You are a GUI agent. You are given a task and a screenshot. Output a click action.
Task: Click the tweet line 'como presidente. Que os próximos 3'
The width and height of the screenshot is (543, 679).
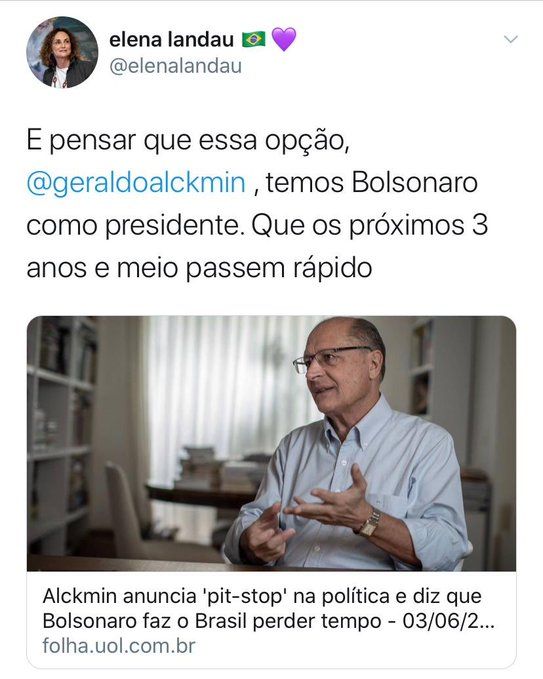click(x=257, y=226)
